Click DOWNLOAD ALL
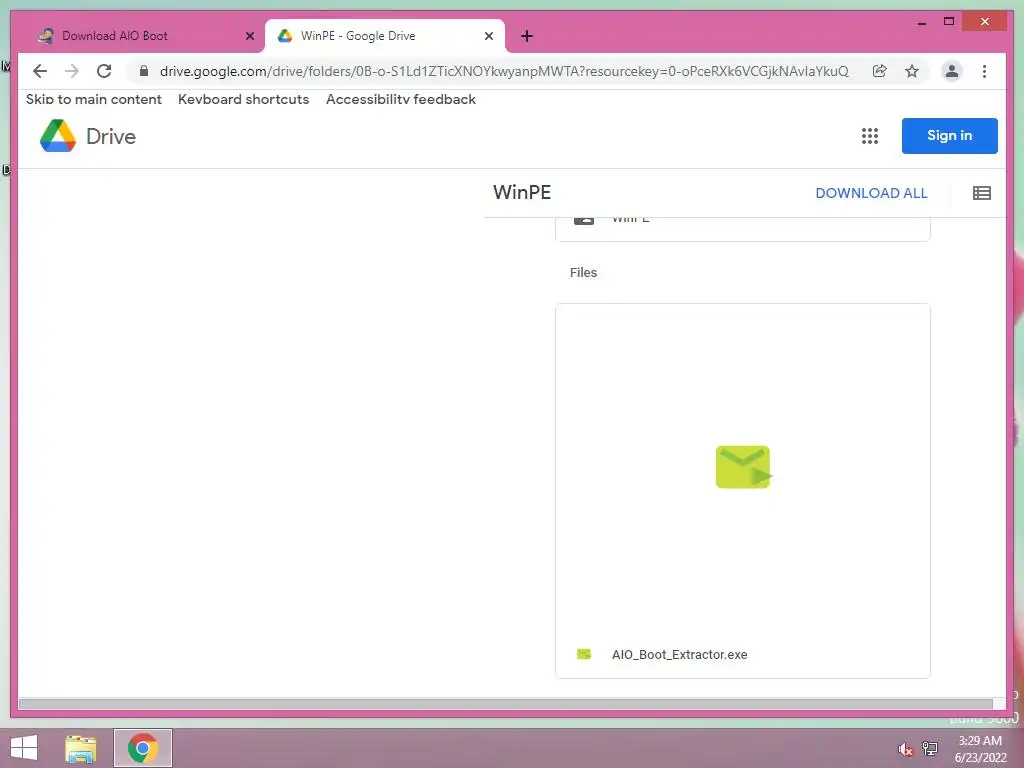This screenshot has width=1024, height=768. [x=871, y=193]
